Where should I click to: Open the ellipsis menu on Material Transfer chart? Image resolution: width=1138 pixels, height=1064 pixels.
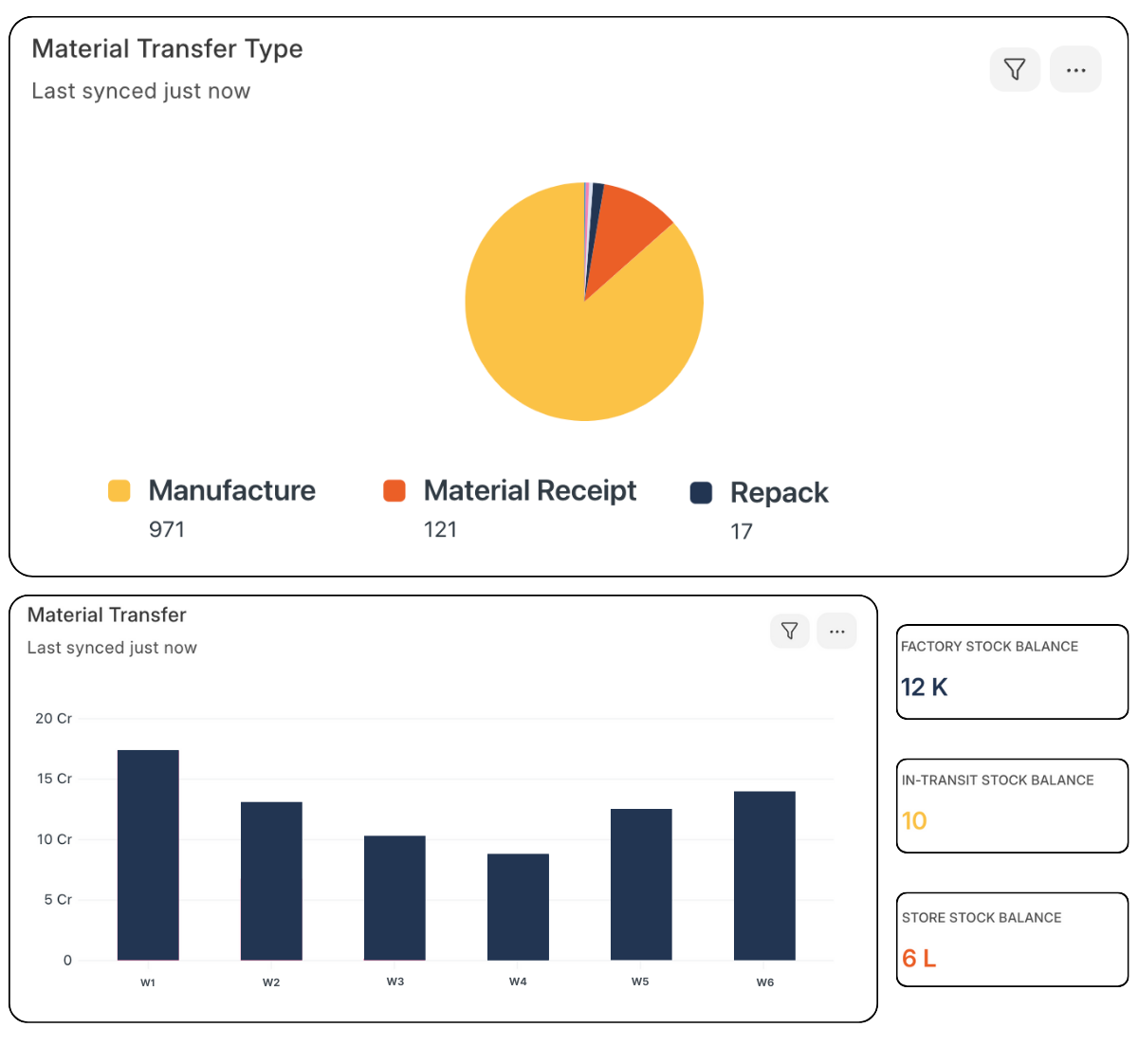[x=836, y=631]
